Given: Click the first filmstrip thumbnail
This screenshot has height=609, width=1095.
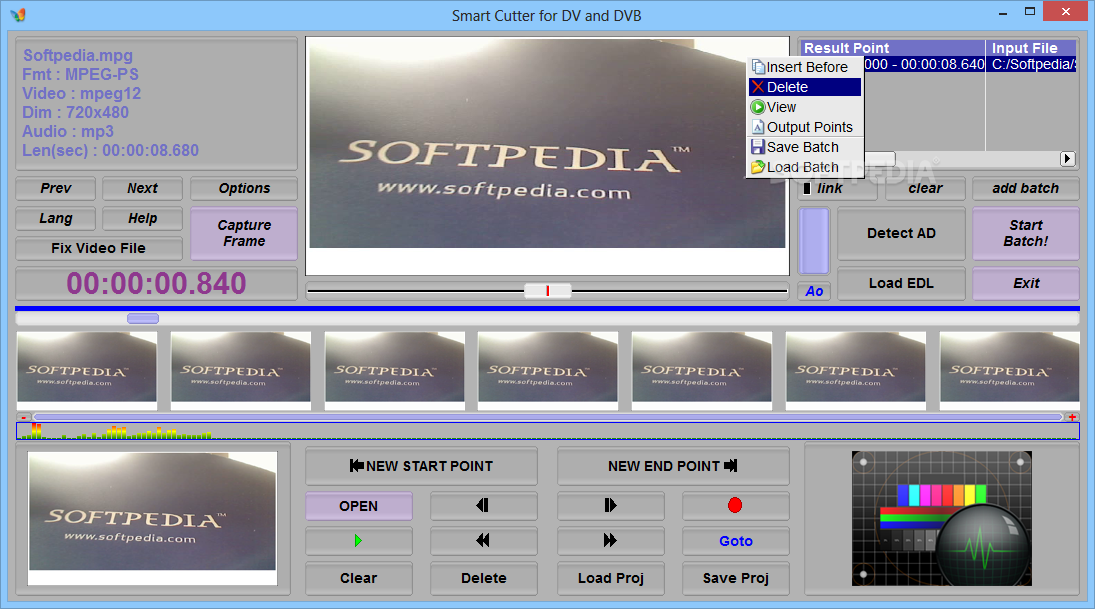Looking at the screenshot, I should click(x=87, y=370).
